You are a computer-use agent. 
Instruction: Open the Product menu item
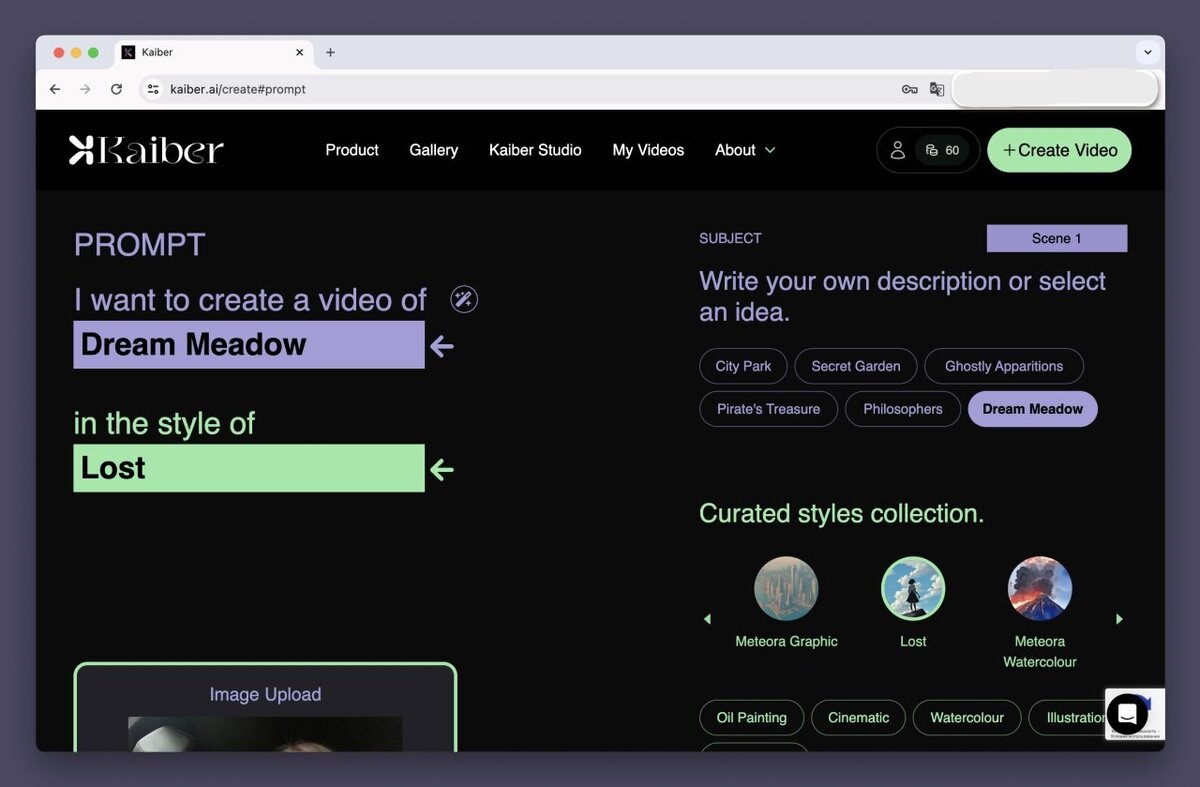(x=352, y=150)
